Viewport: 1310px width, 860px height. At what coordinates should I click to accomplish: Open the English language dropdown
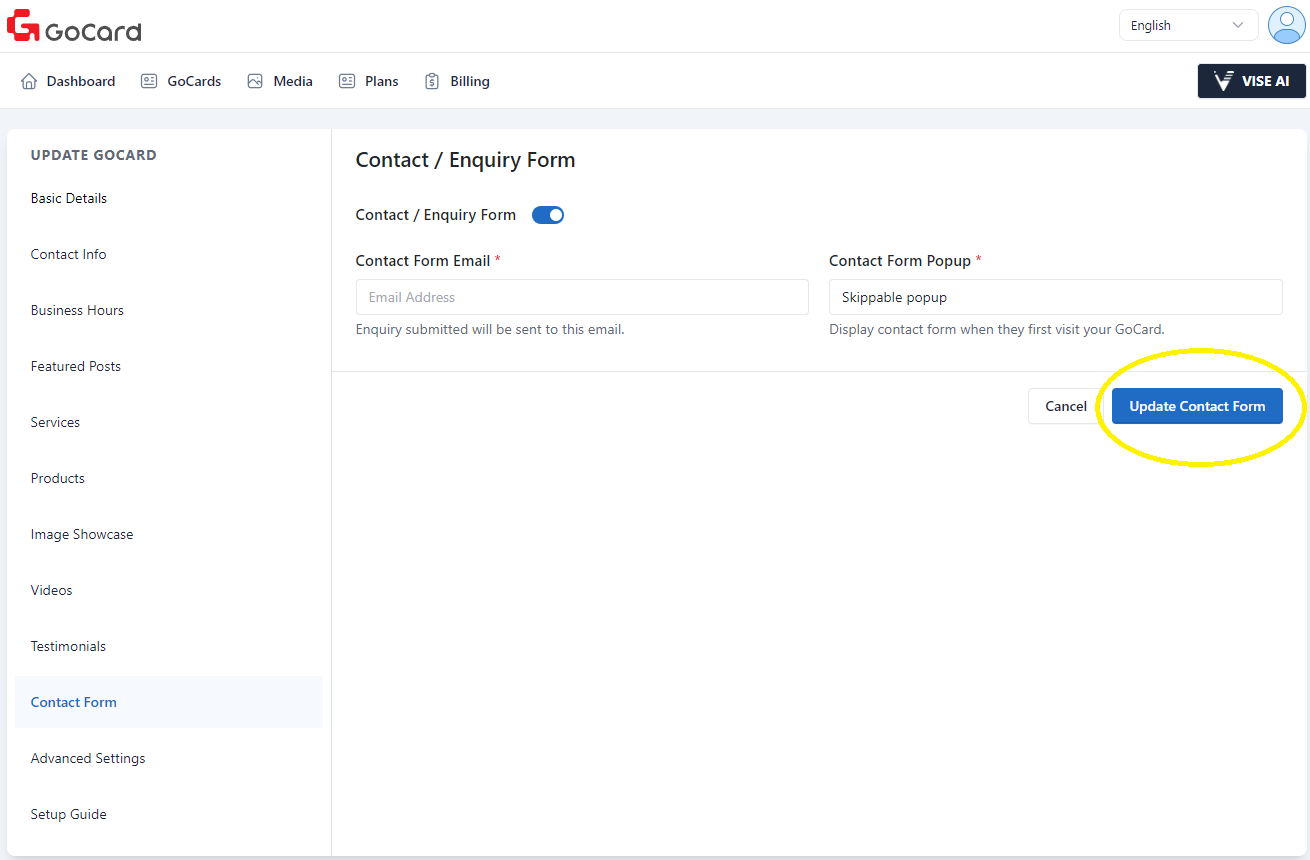1187,26
